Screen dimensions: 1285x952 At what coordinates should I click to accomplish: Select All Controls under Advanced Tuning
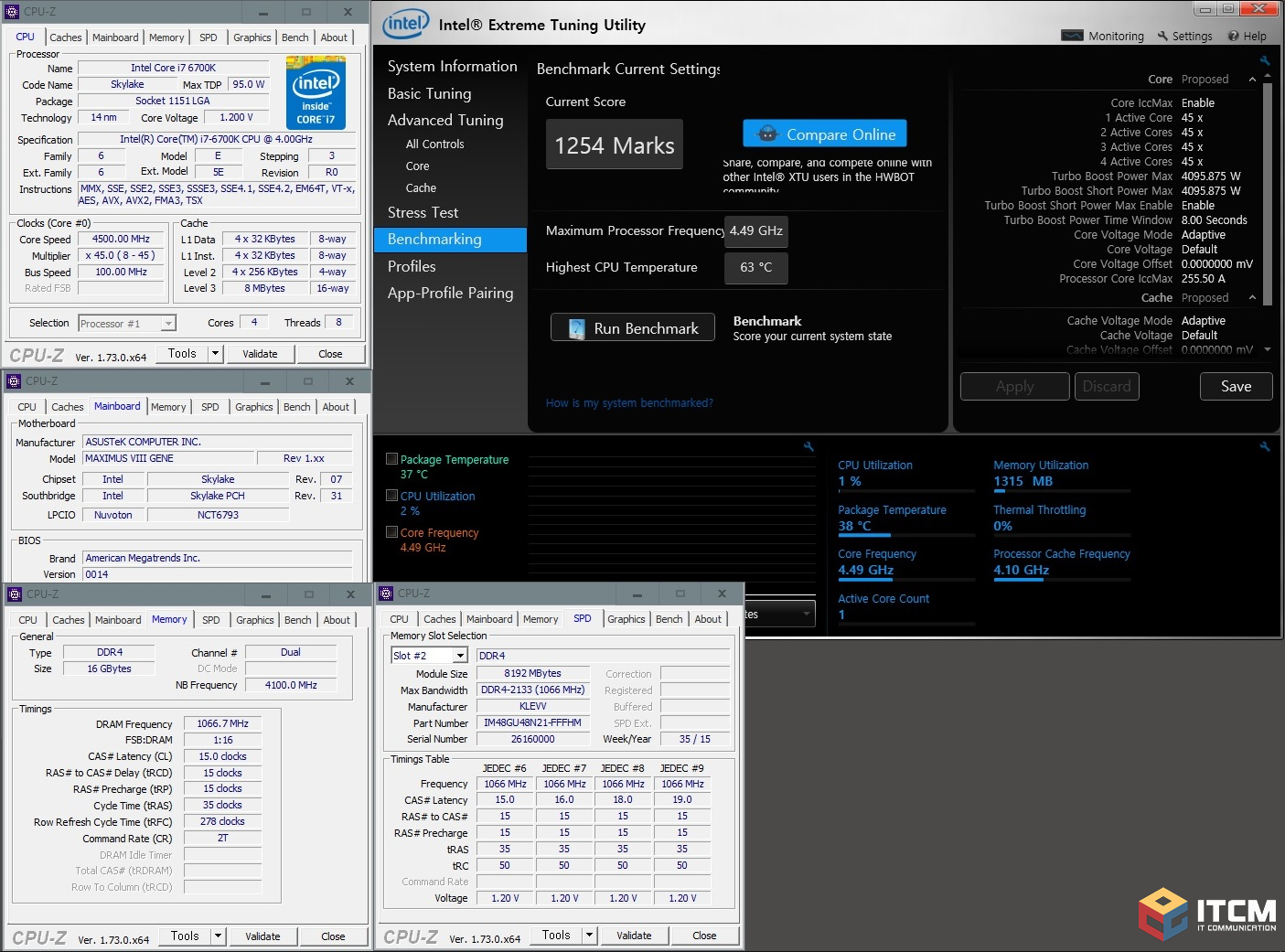[434, 144]
